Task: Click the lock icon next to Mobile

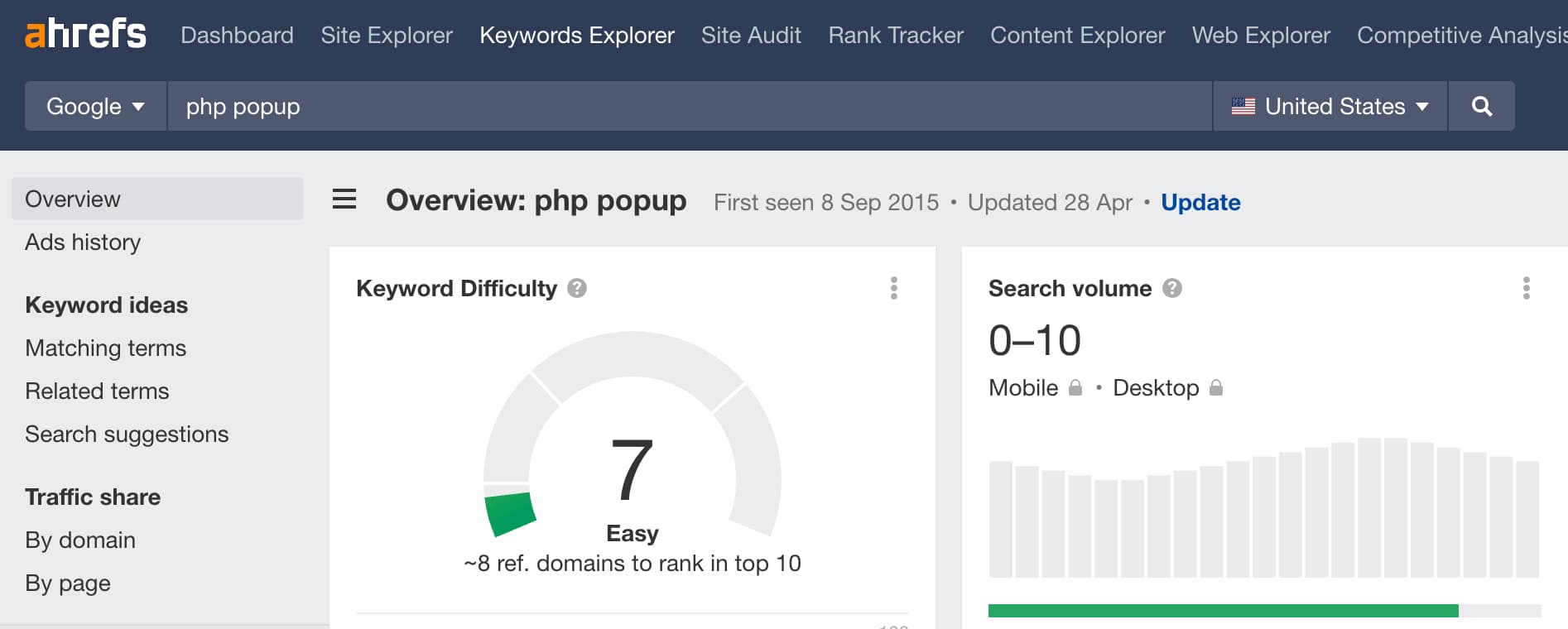Action: tap(1075, 387)
